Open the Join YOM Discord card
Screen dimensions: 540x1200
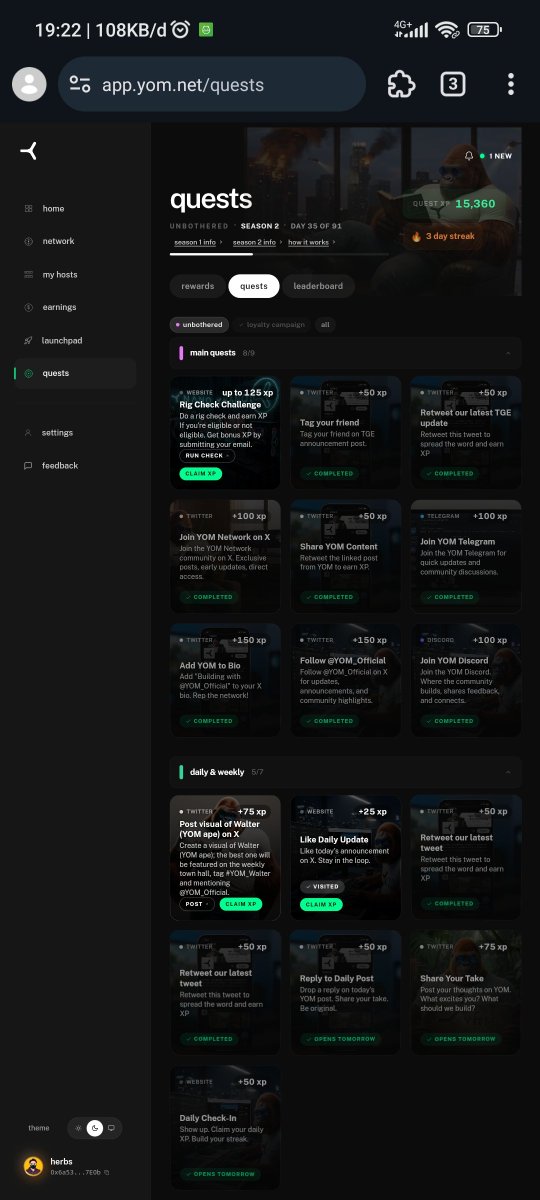click(x=466, y=680)
